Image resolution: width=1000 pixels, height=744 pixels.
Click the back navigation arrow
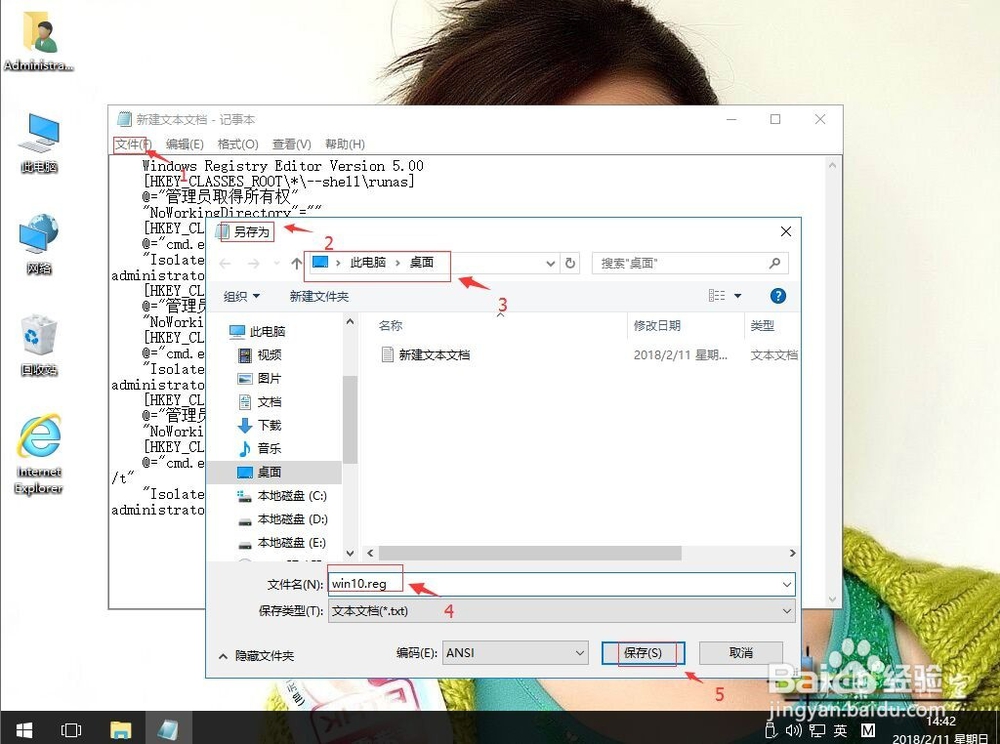(224, 263)
